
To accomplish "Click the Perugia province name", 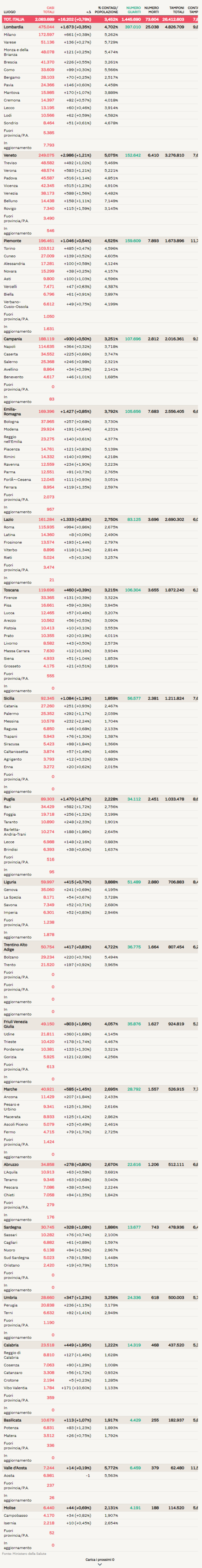I will (x=11, y=1305).
